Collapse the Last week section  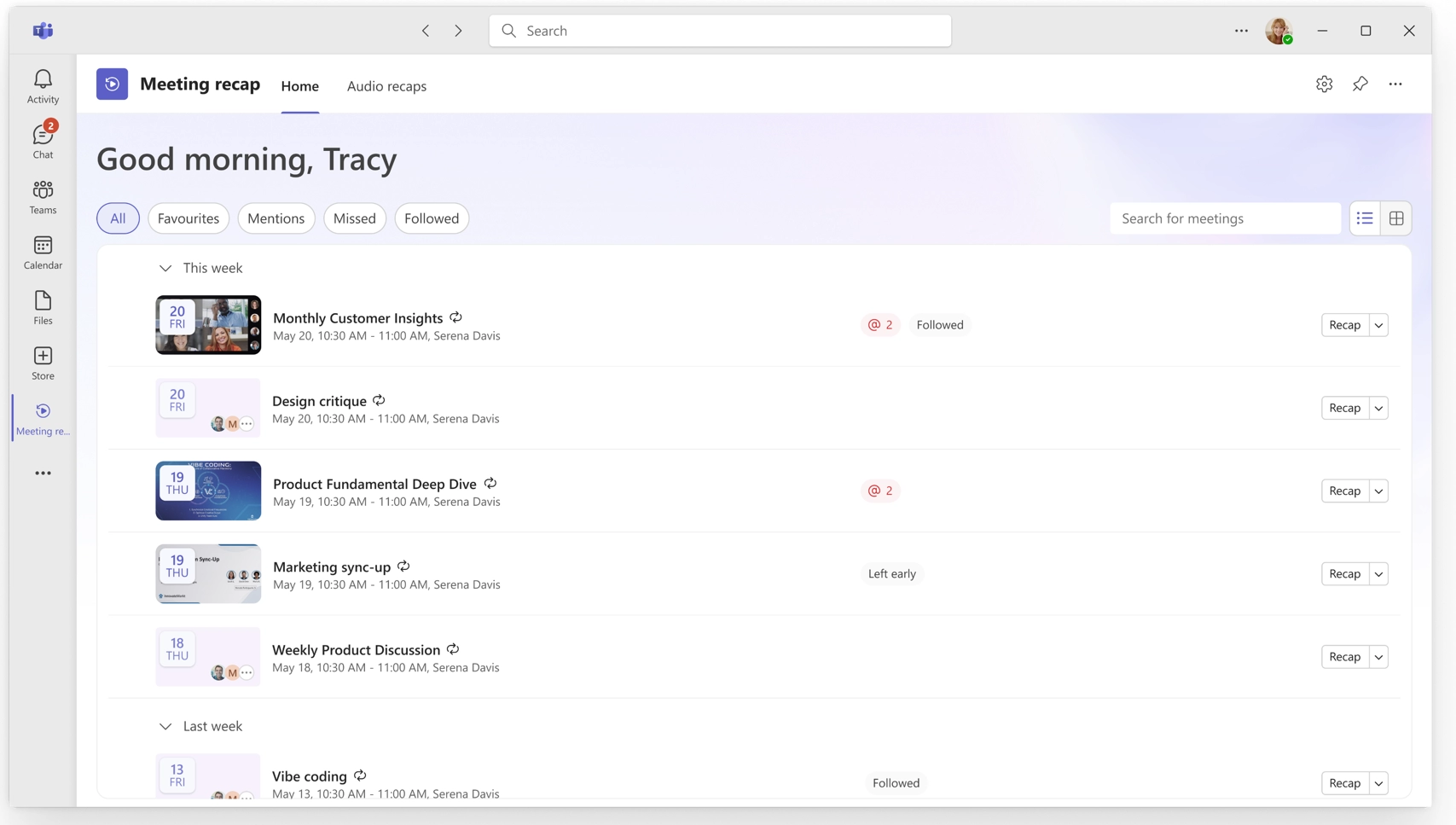point(165,726)
